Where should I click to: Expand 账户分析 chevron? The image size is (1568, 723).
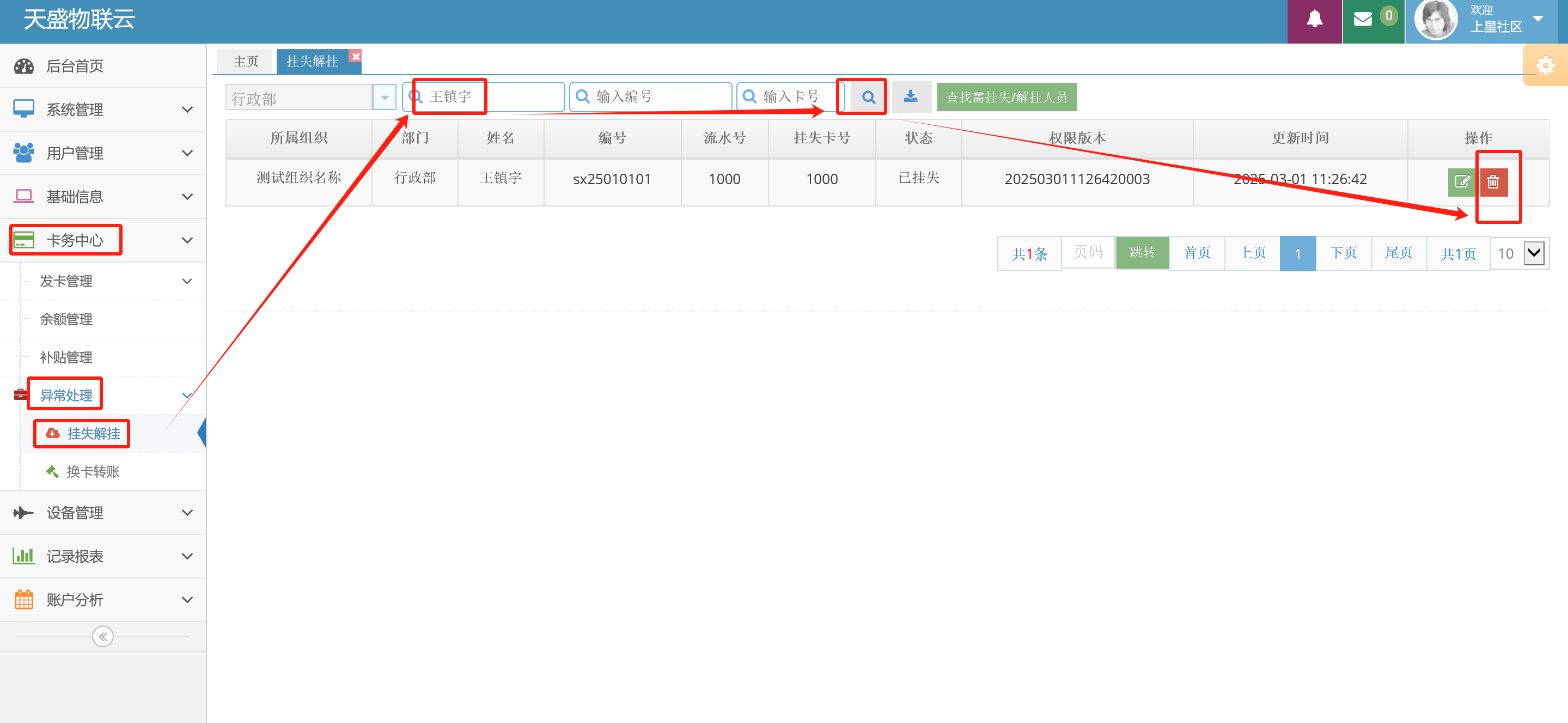click(x=187, y=600)
